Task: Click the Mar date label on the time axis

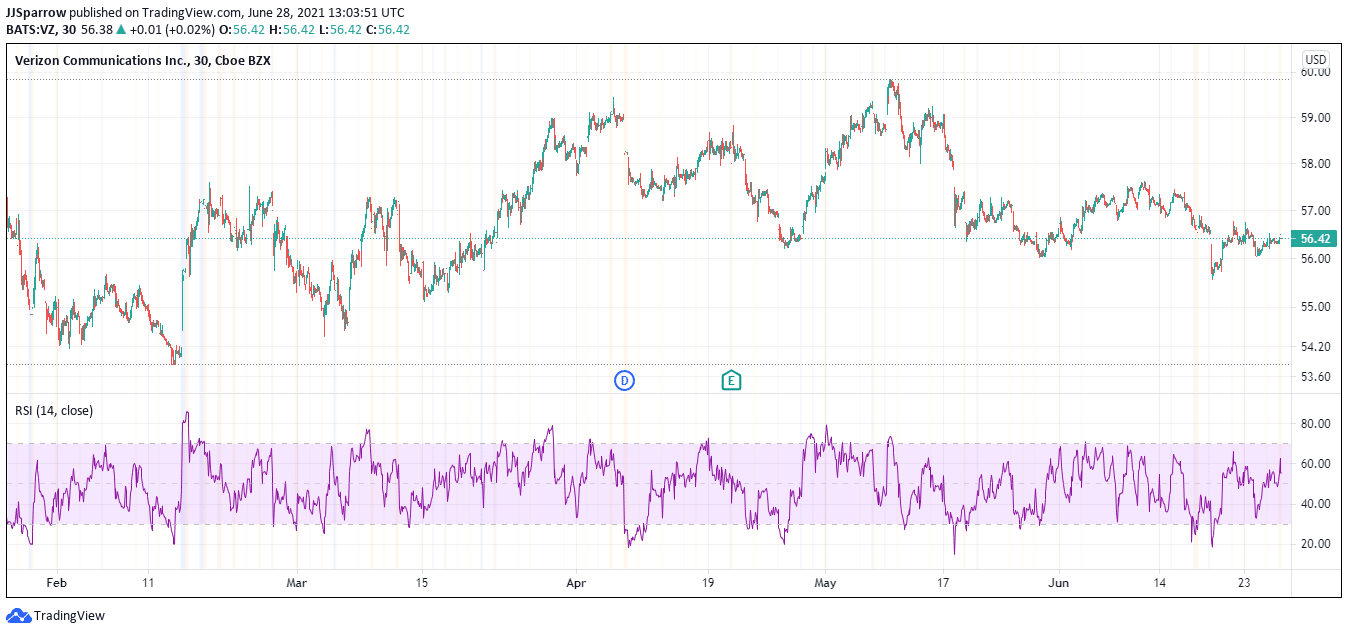Action: click(x=296, y=582)
